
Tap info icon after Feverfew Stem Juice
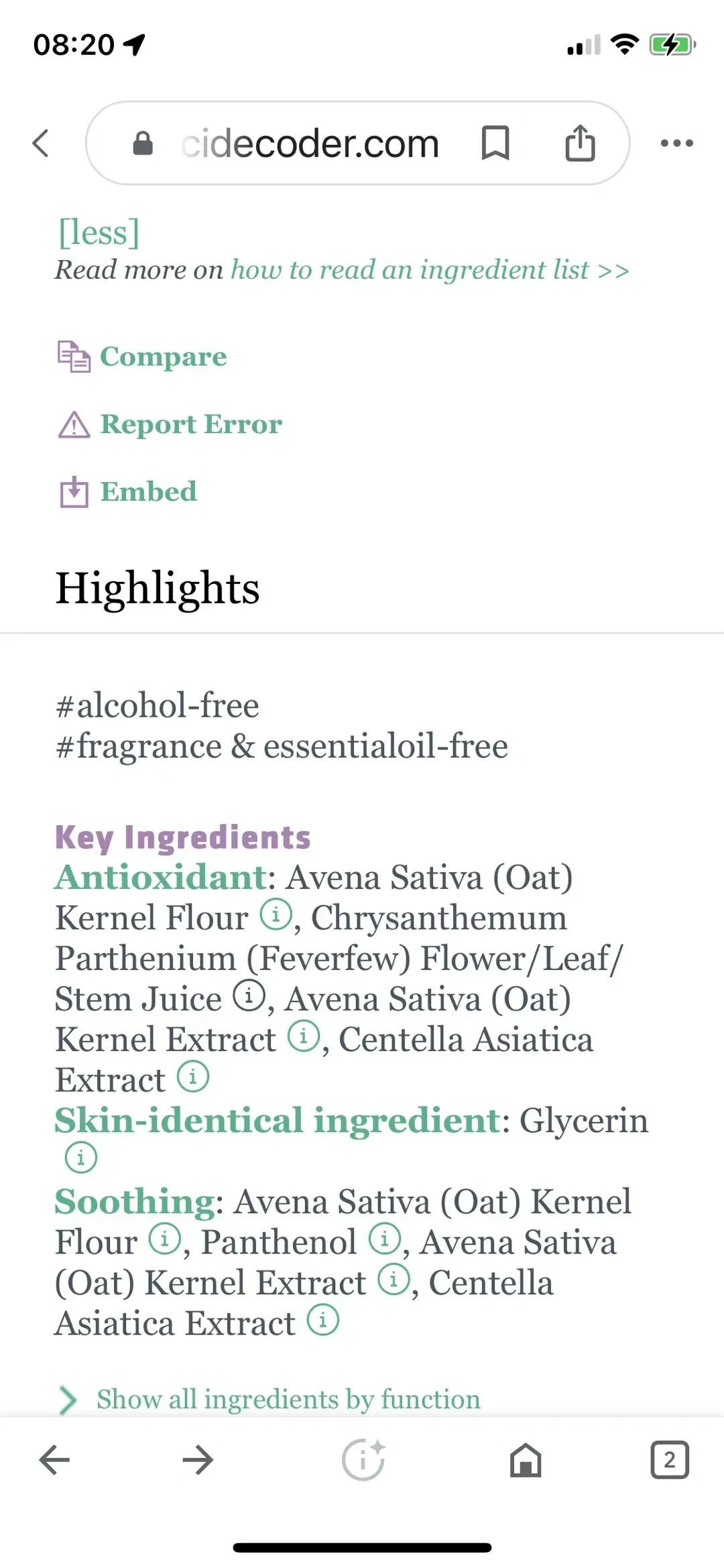(249, 996)
